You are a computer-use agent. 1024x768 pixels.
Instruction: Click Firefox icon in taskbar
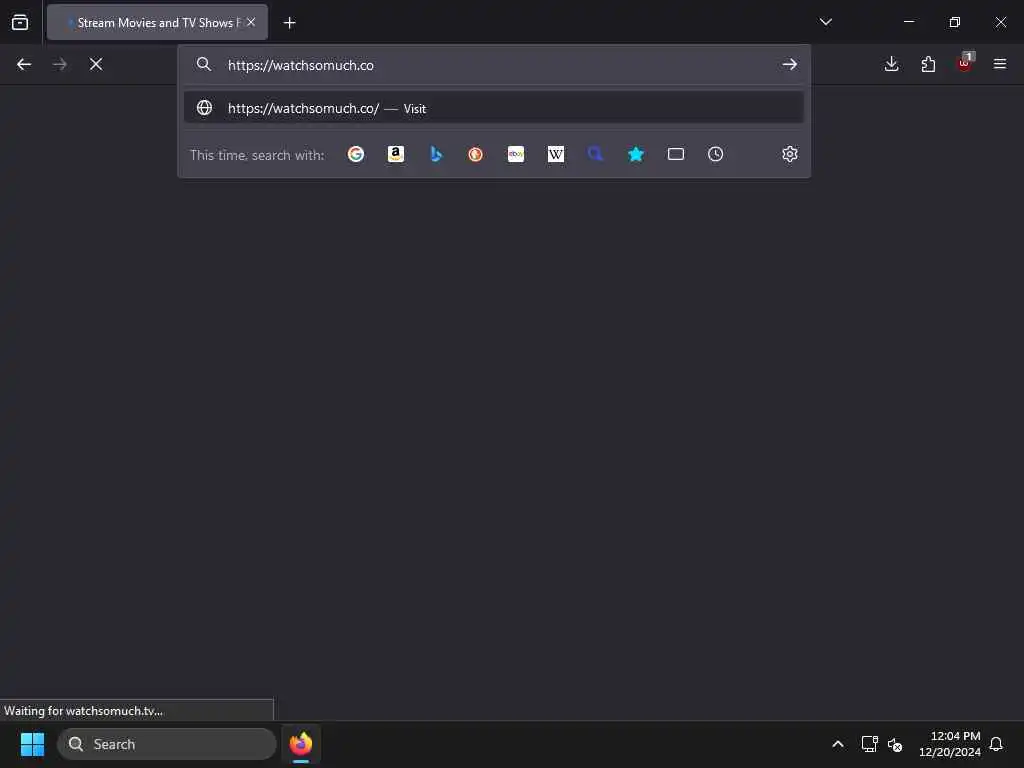point(301,744)
